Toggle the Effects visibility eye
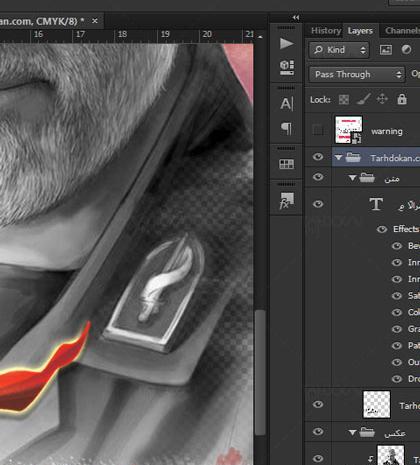 [382, 229]
